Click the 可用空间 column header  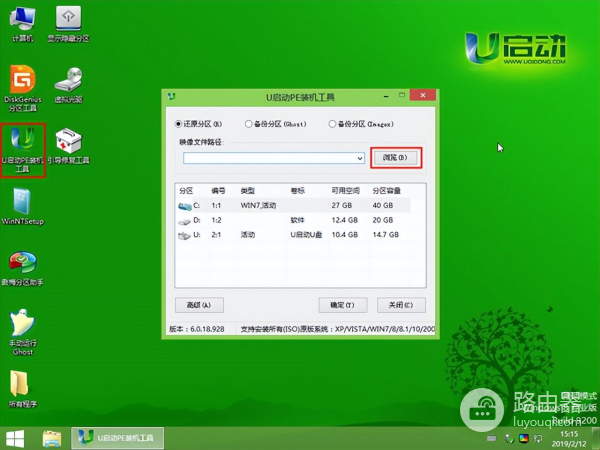346,191
